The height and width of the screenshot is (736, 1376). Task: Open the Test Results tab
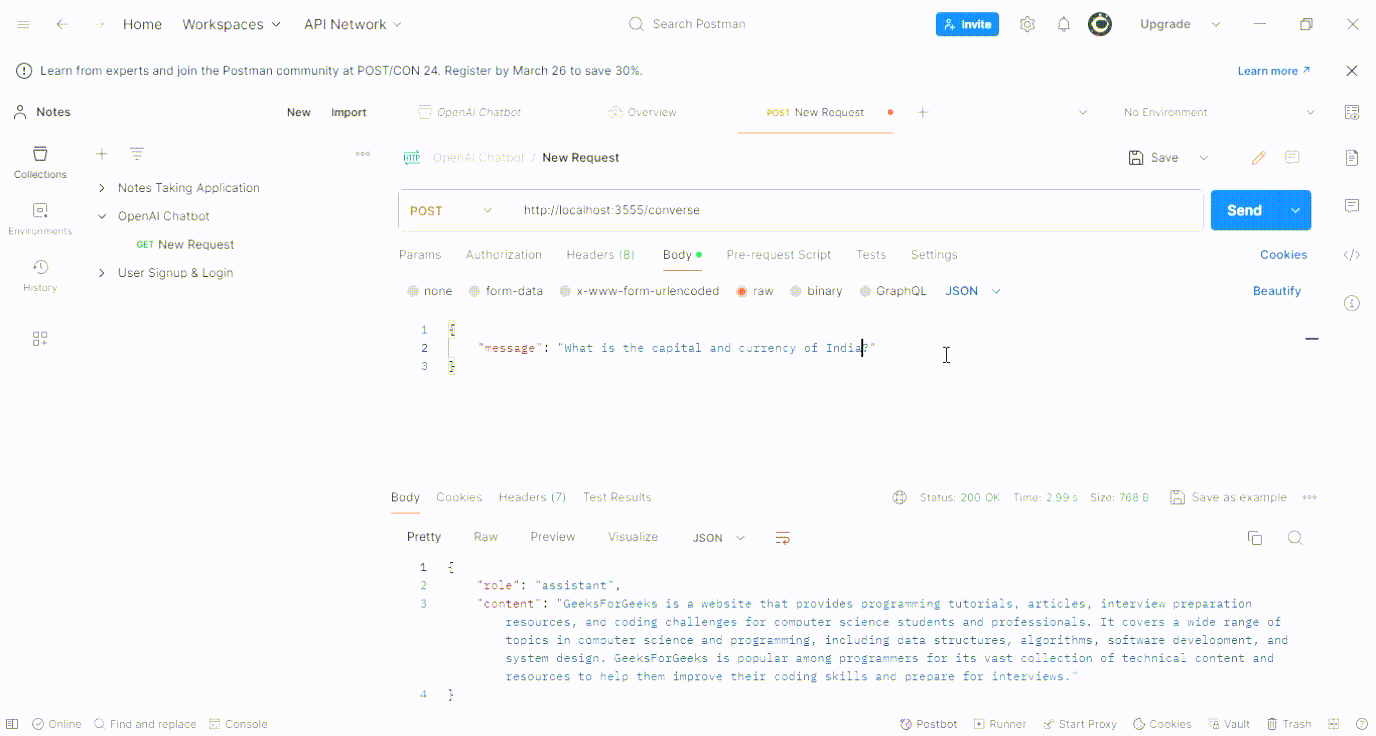point(617,497)
